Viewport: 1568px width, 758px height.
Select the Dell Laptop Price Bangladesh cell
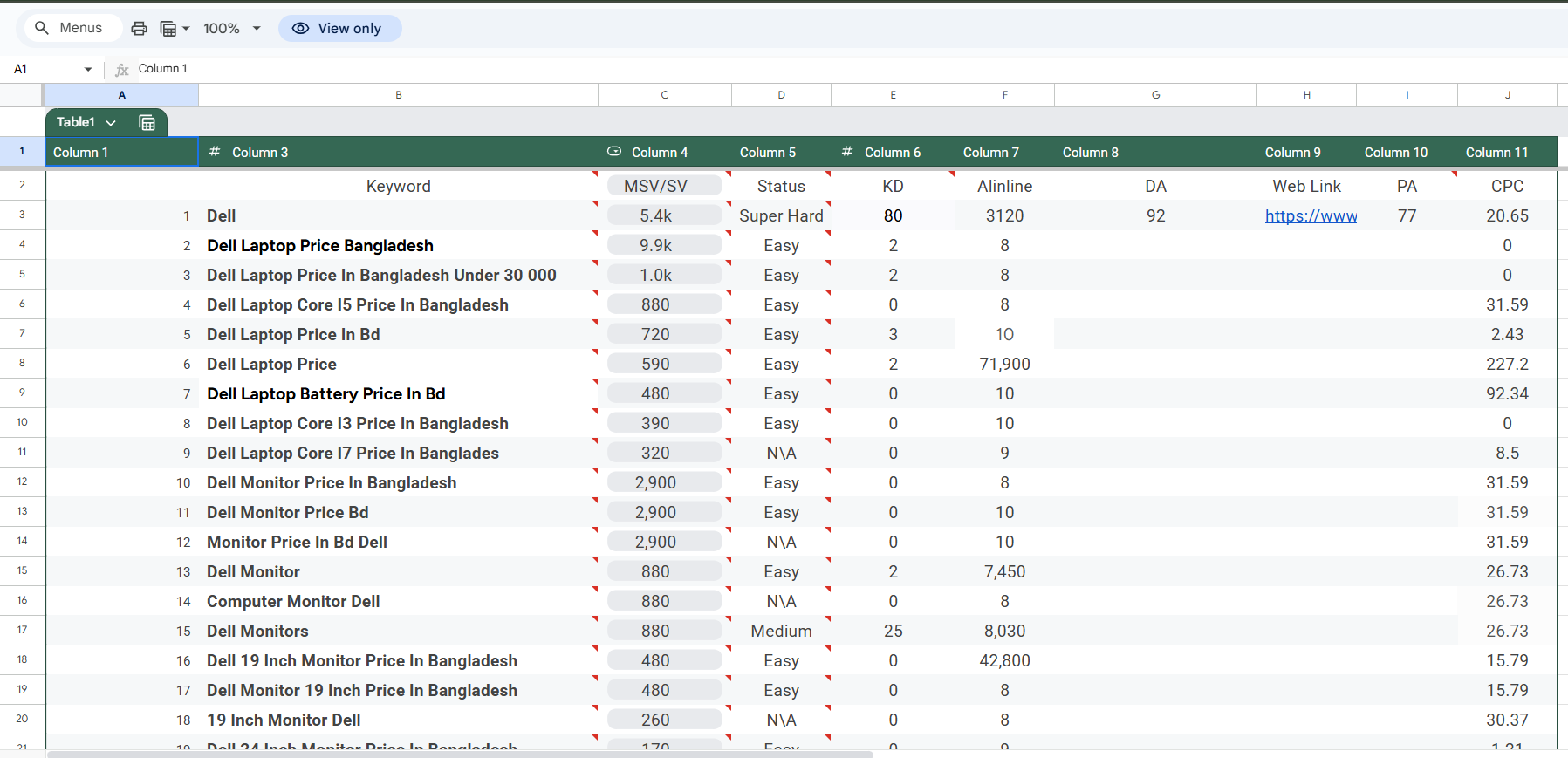[x=399, y=245]
